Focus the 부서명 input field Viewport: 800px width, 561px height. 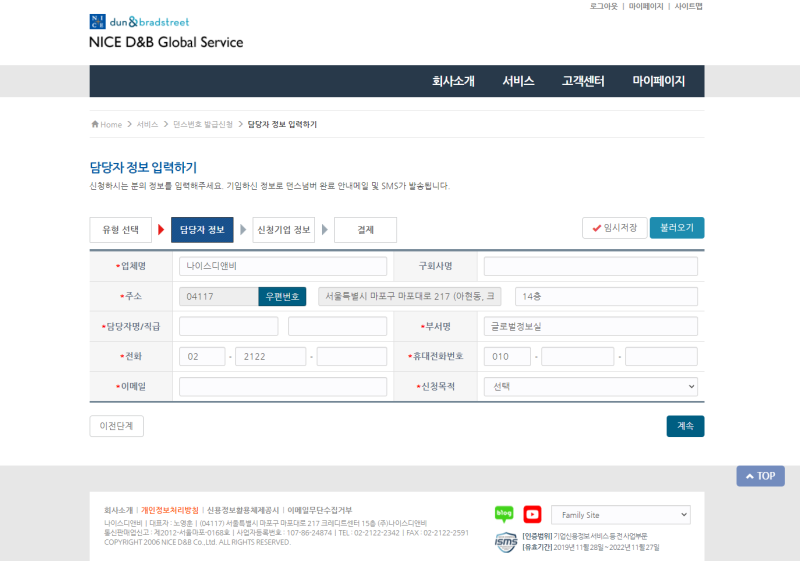pos(590,326)
